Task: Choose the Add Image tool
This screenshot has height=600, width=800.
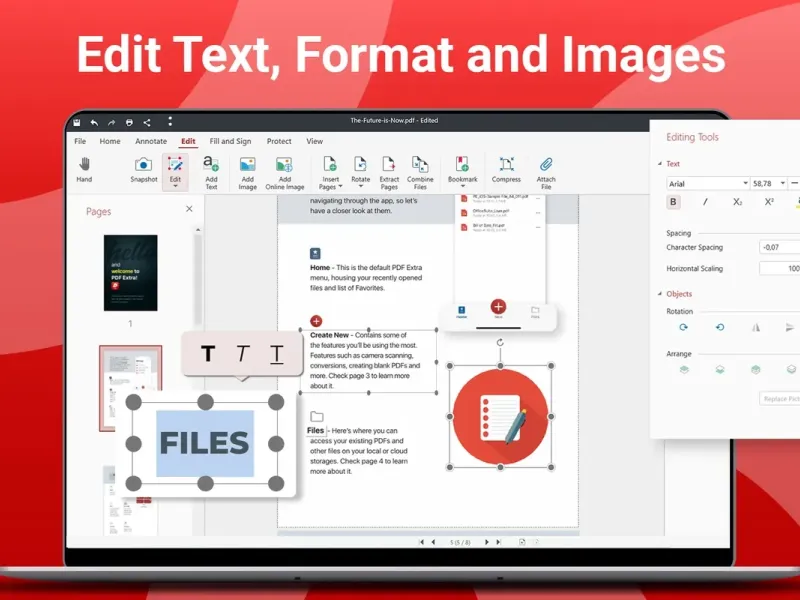Action: [247, 173]
